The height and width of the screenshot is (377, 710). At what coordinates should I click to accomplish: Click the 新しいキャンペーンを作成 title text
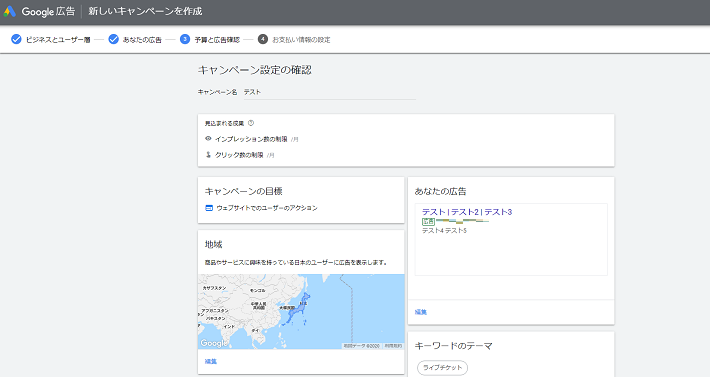pos(145,11)
